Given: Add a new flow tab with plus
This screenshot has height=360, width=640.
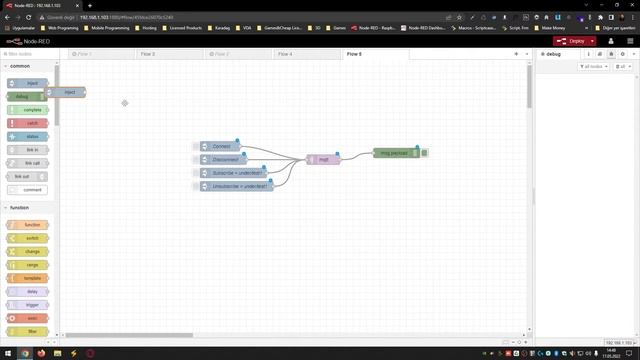Looking at the screenshot, I should tap(516, 54).
